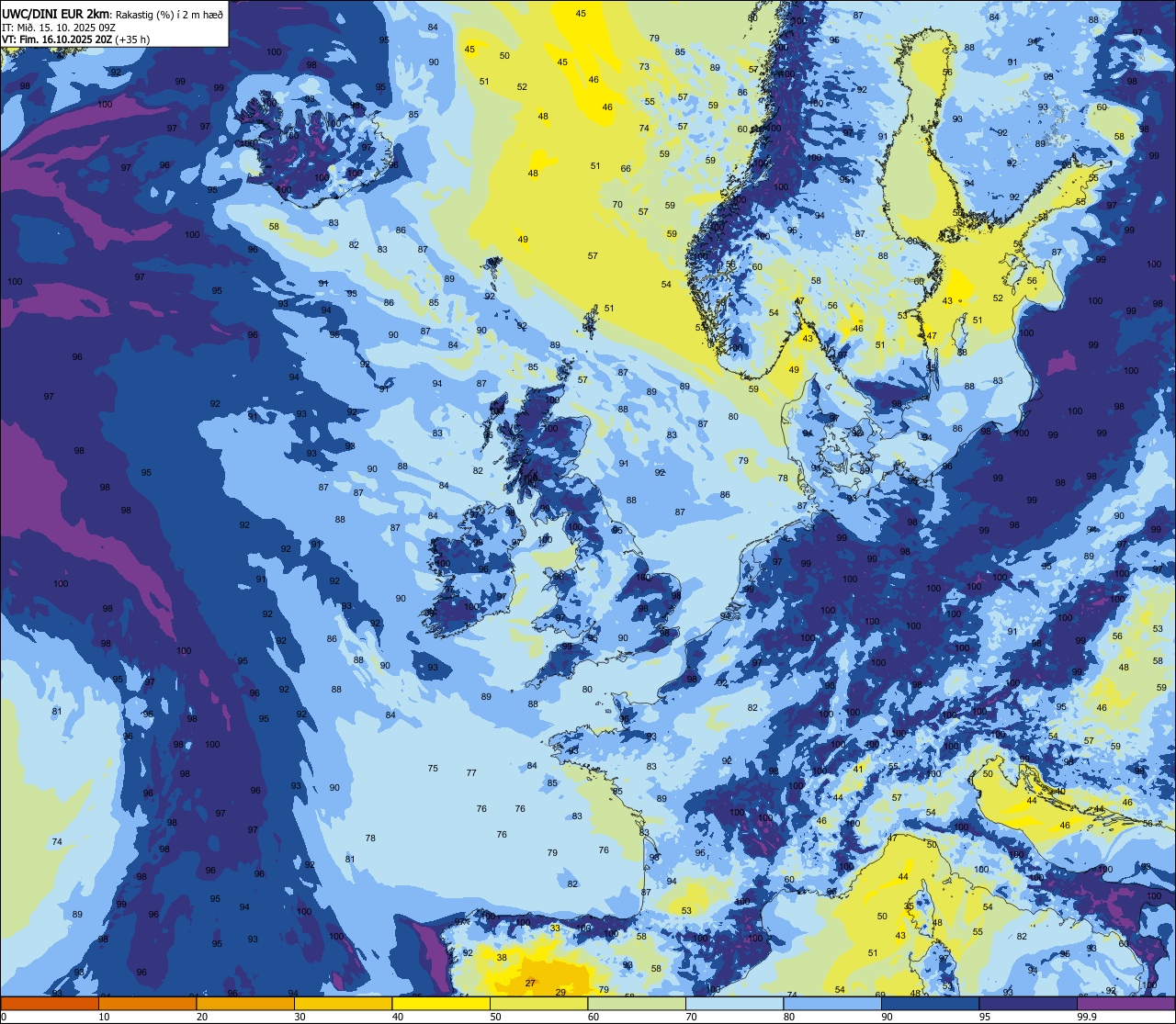Click the map value 29 over Spain
The image size is (1176, 1024).
(560, 992)
